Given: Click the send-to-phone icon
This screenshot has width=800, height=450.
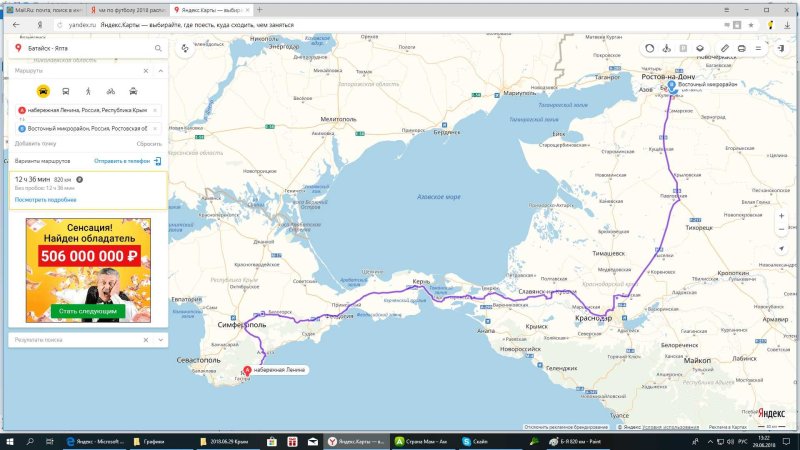Looking at the screenshot, I should tap(158, 161).
